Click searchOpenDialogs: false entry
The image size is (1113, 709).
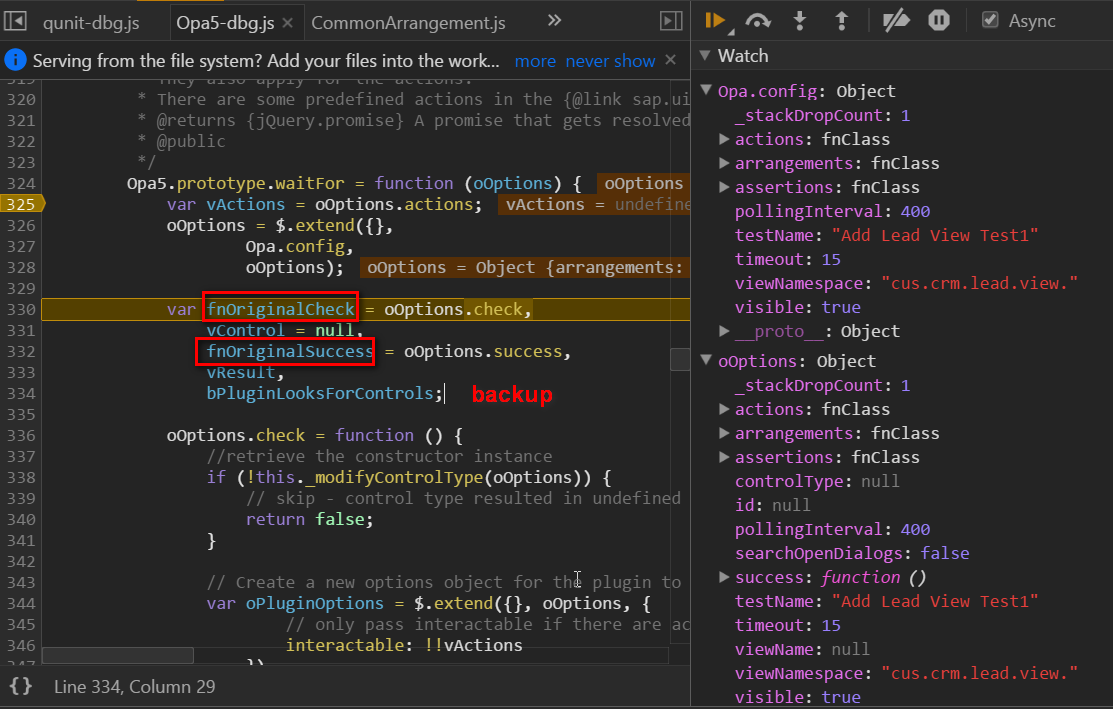[x=852, y=554]
